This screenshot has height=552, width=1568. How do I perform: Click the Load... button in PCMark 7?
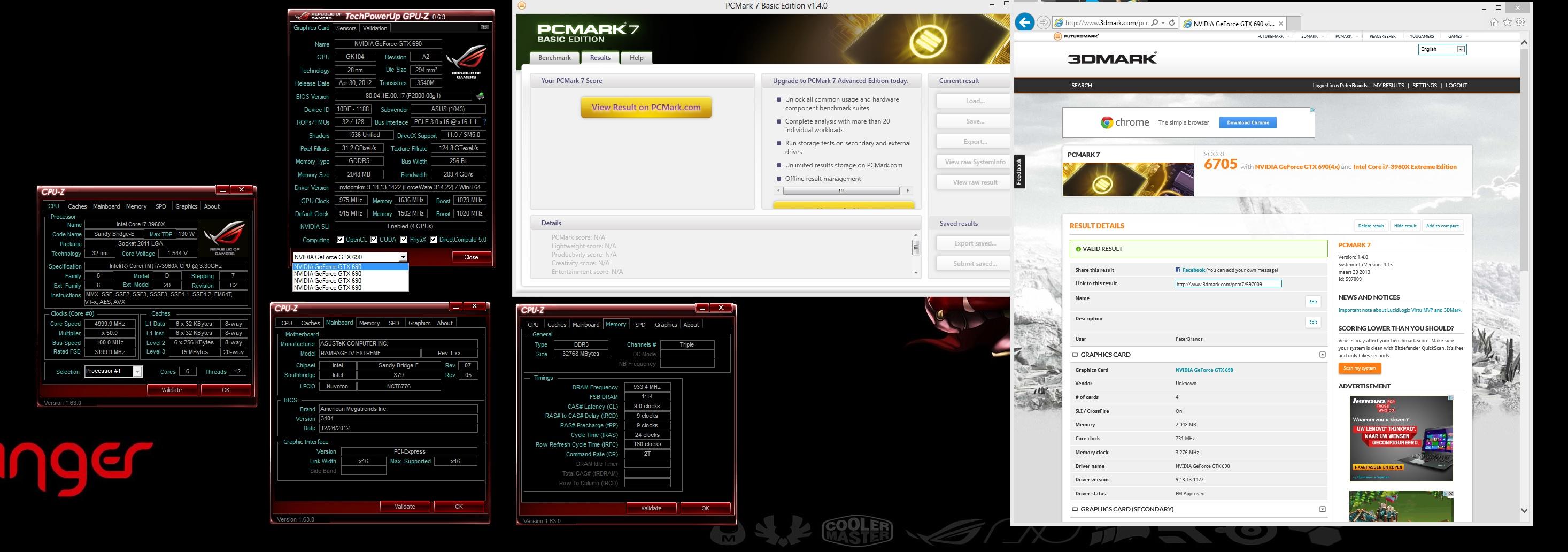coord(975,101)
